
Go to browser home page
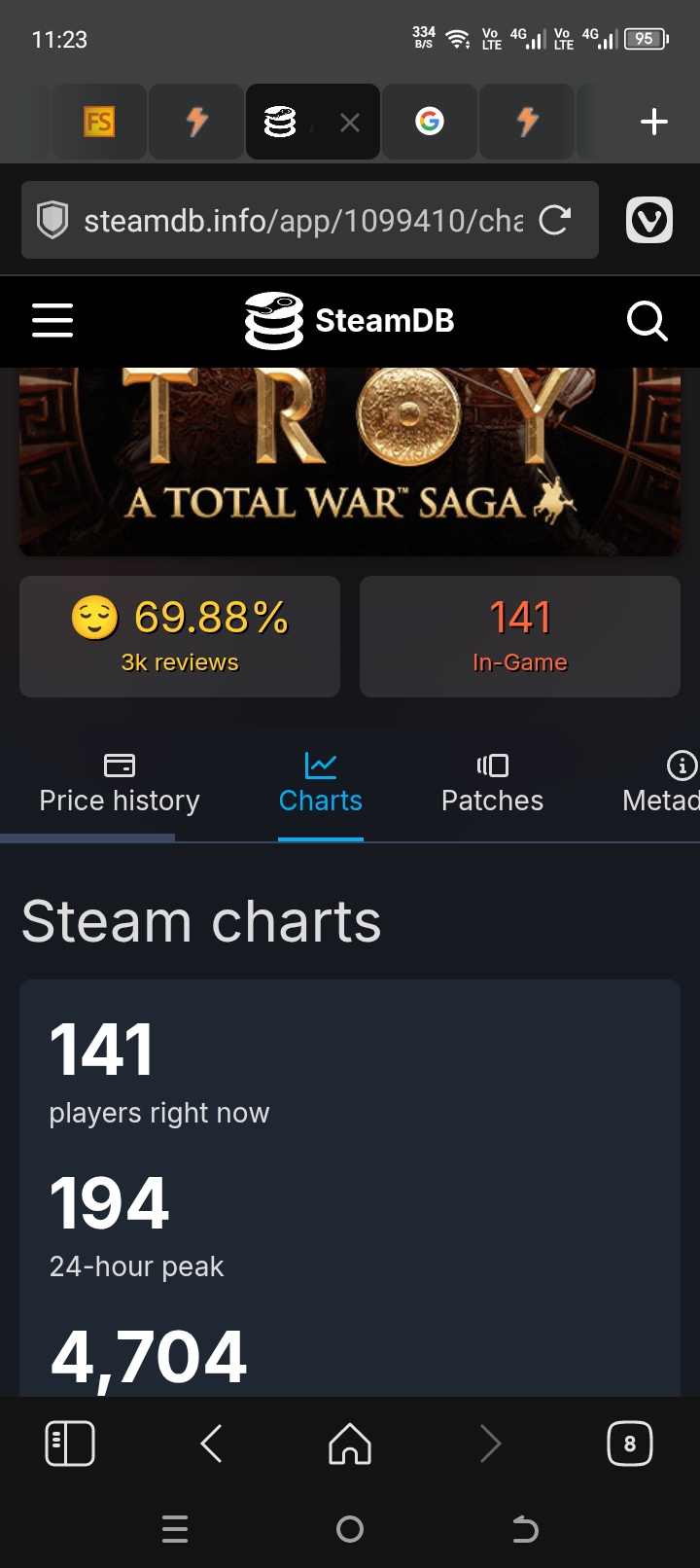point(350,1443)
